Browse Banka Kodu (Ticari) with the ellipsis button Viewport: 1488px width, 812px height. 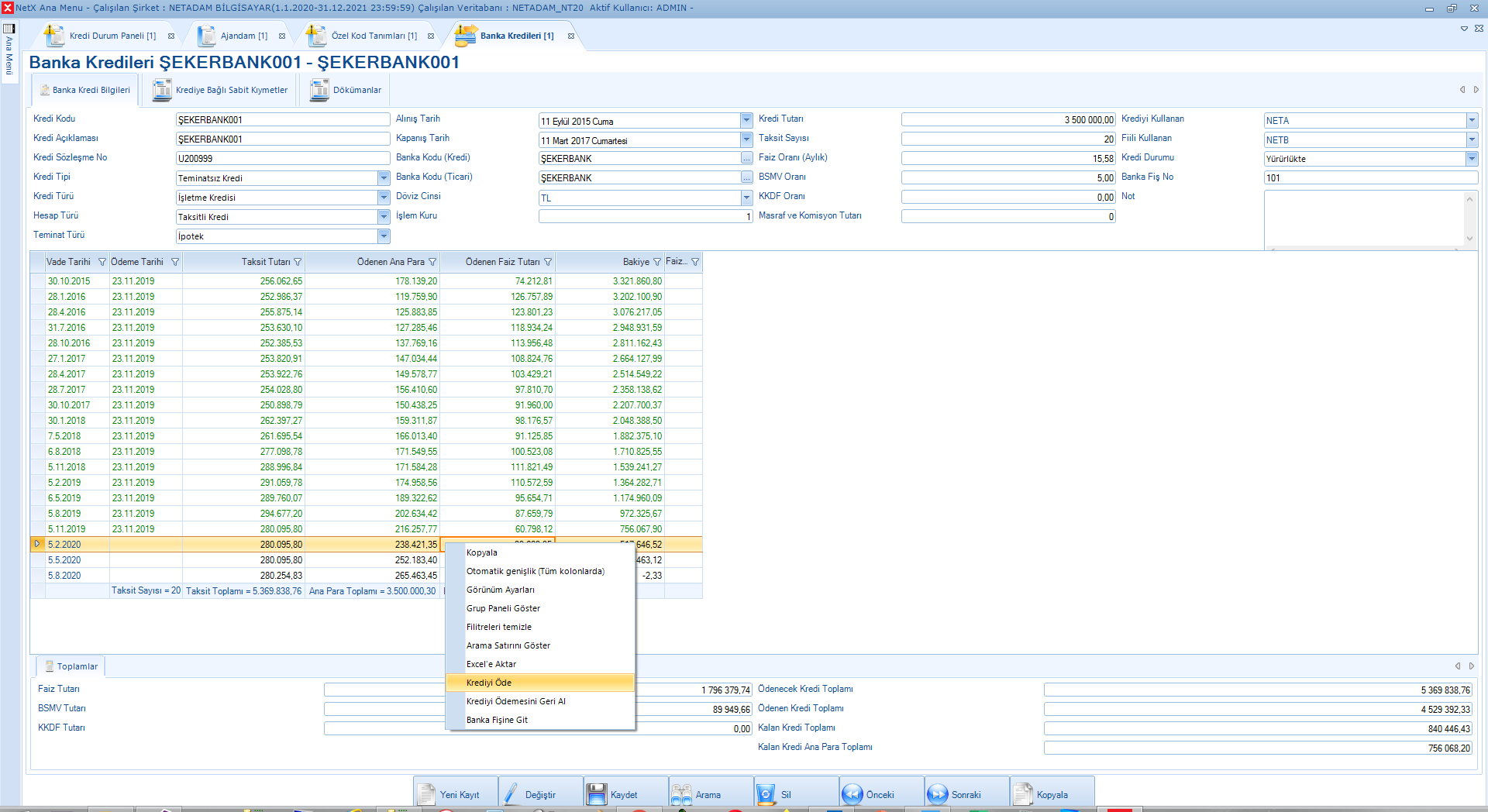point(746,177)
